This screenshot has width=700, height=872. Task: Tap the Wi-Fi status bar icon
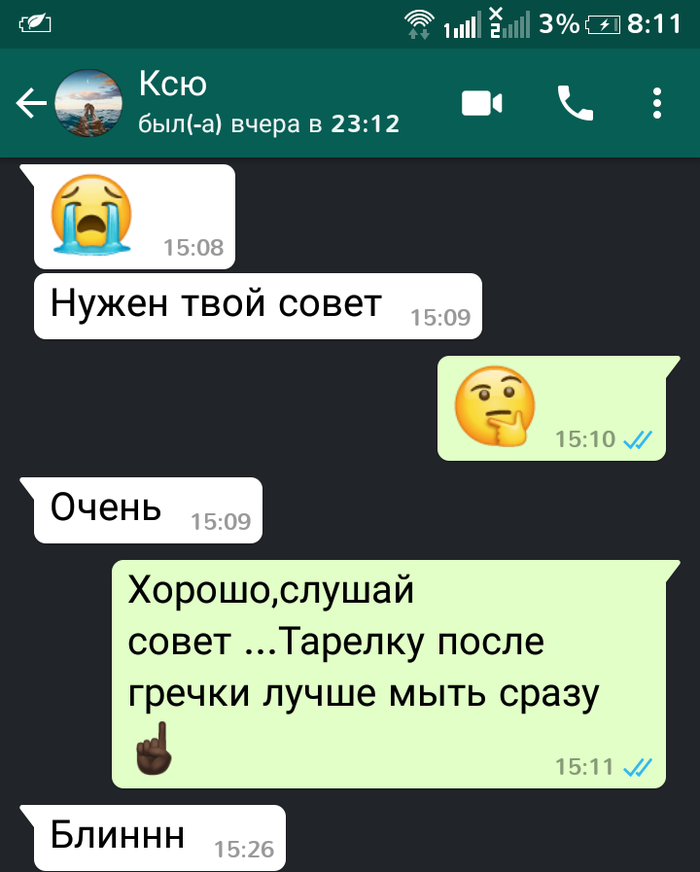pos(419,24)
